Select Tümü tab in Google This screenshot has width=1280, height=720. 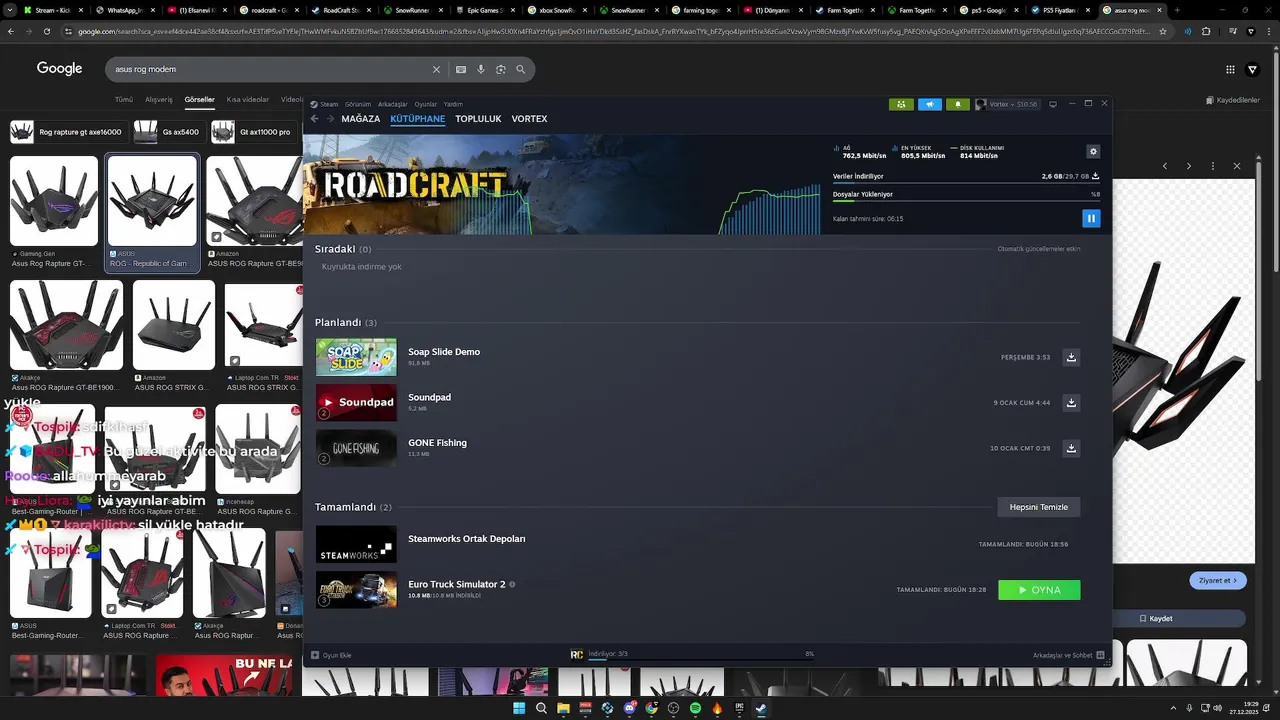(124, 100)
